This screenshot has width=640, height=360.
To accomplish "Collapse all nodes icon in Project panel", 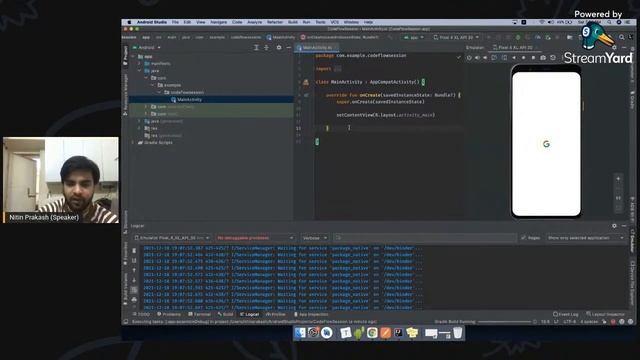I will click(x=266, y=48).
